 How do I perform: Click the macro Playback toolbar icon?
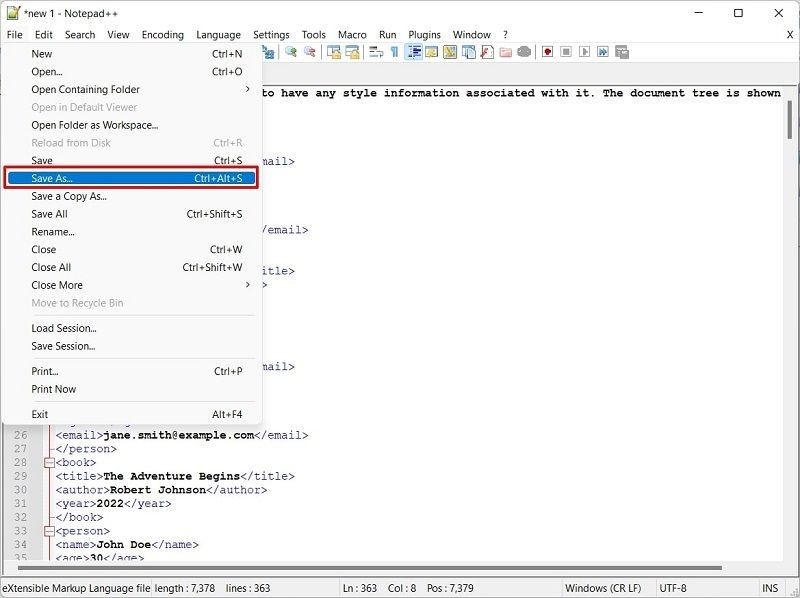585,52
